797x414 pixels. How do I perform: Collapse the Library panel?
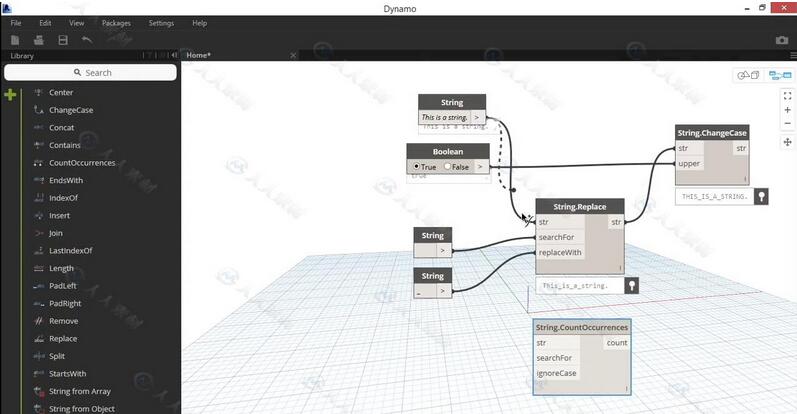[x=176, y=55]
